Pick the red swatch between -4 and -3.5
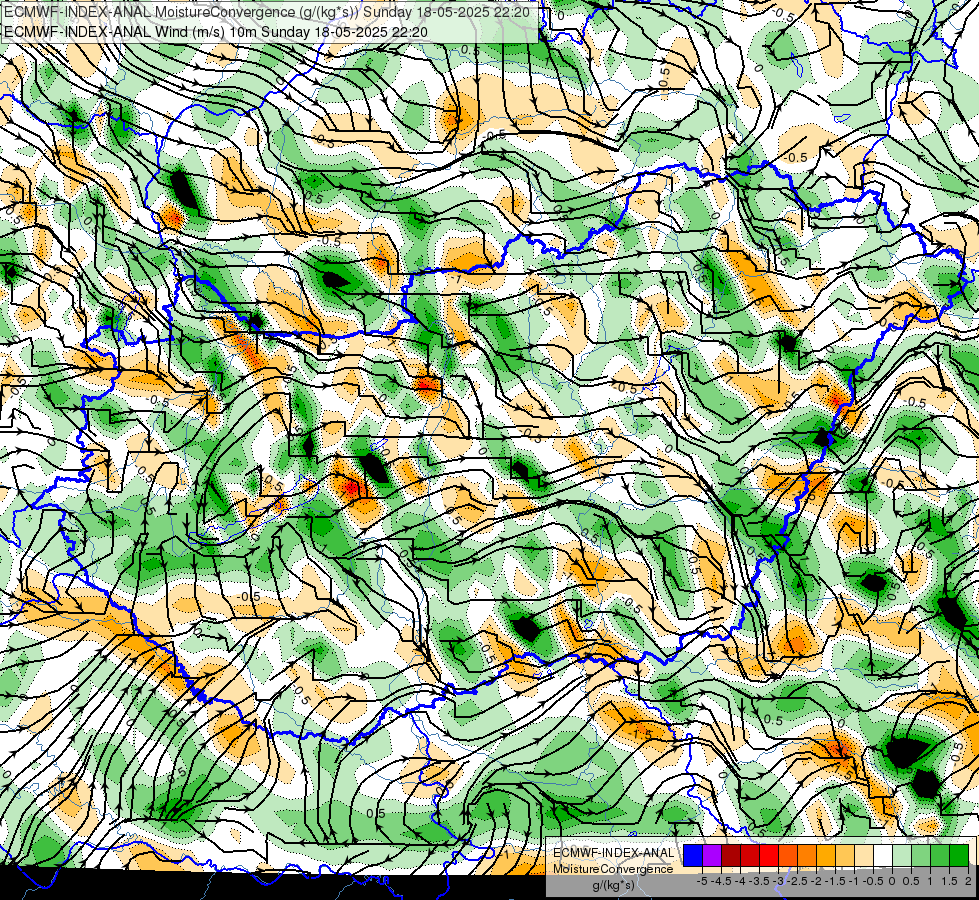Image resolution: width=979 pixels, height=900 pixels. pos(750,855)
